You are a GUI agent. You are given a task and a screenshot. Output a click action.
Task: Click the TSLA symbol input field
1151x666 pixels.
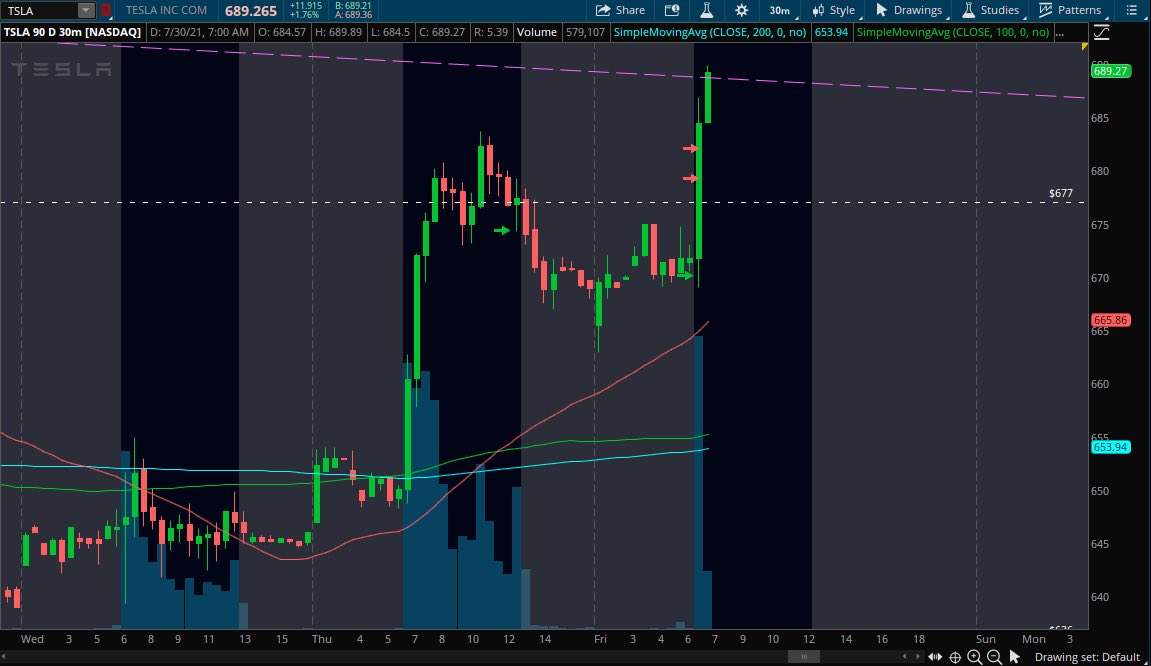coord(40,10)
